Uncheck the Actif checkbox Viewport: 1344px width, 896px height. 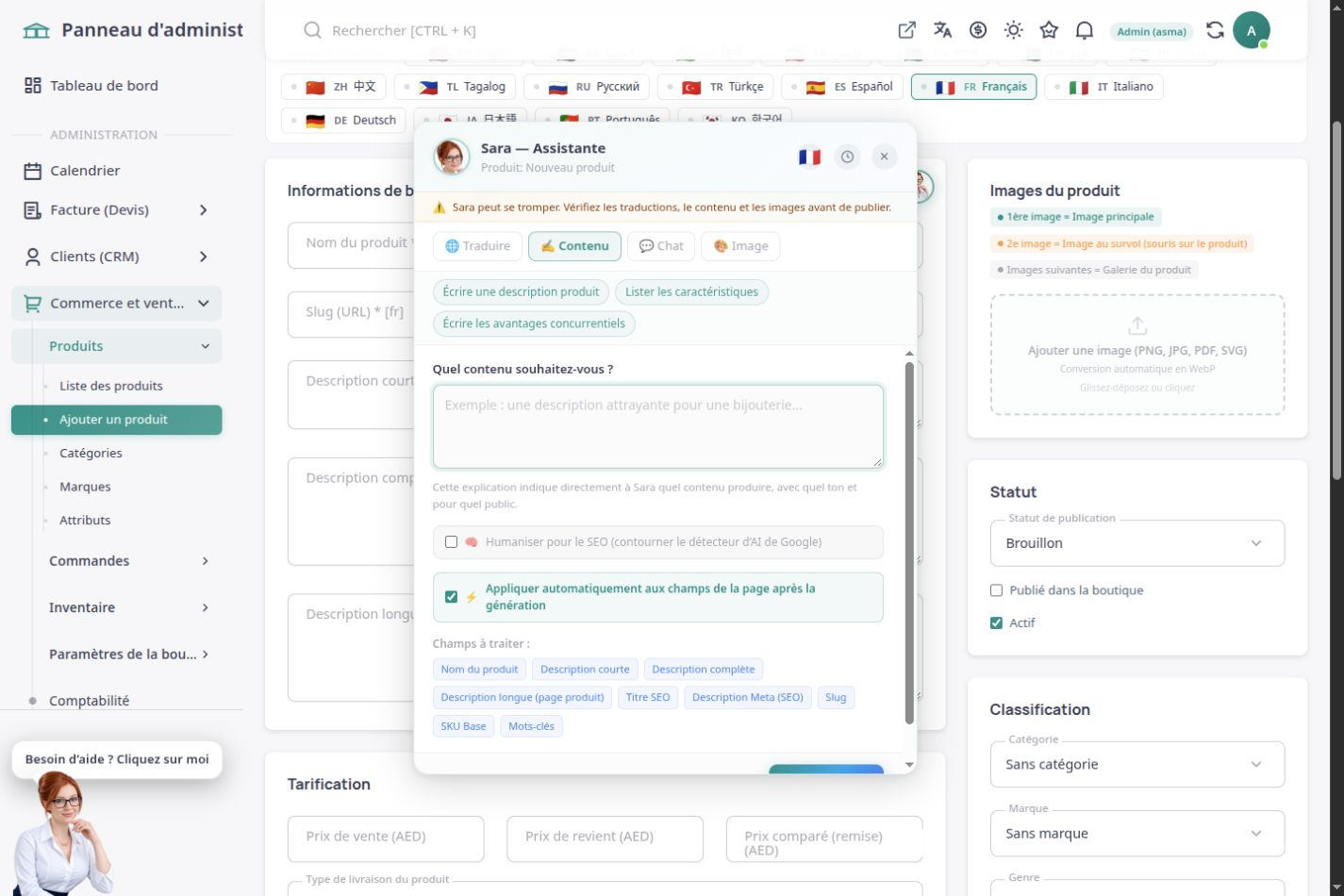[996, 622]
